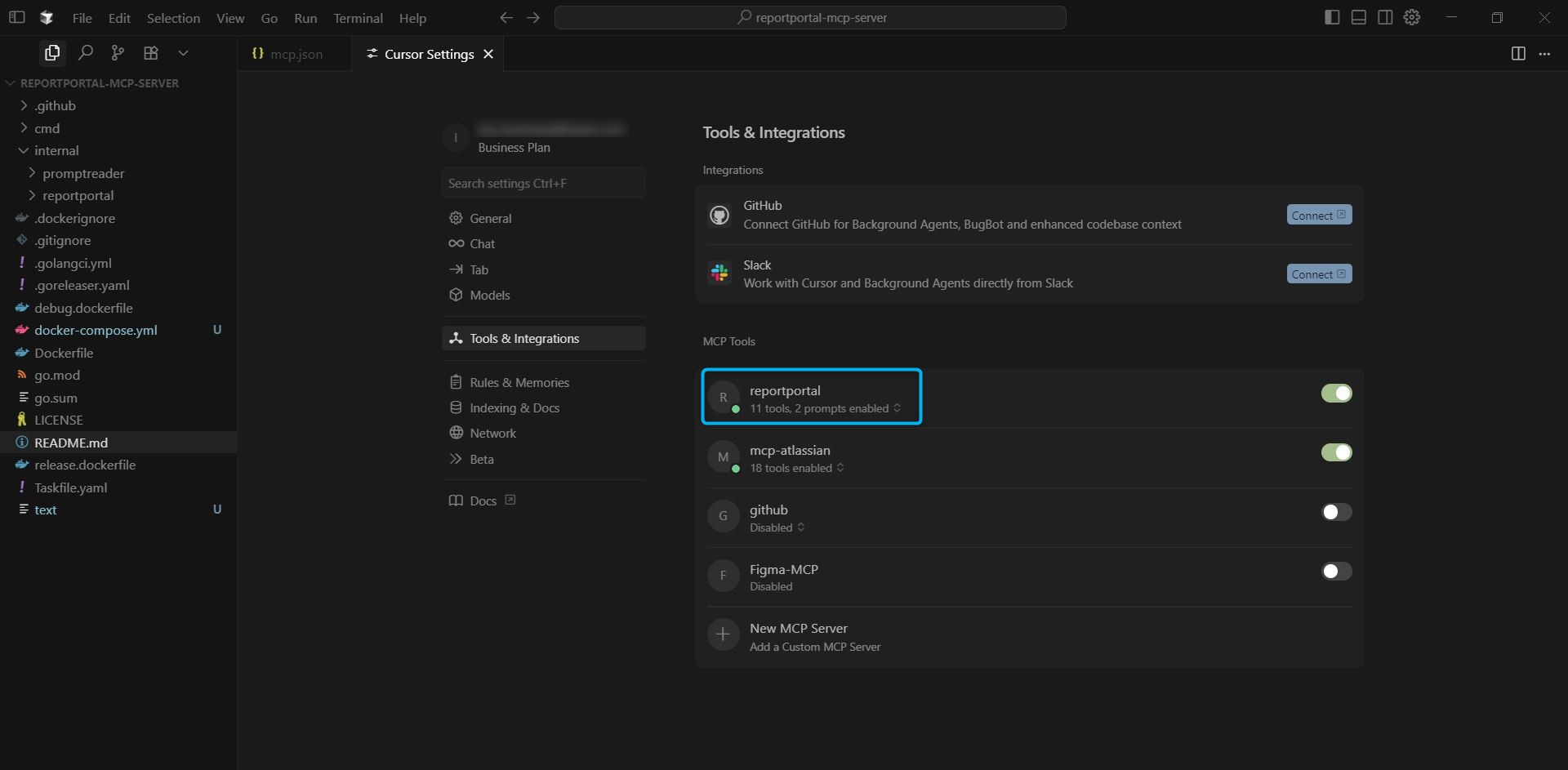This screenshot has height=770, width=1568.
Task: Click the Connect button for Slack
Action: click(1319, 274)
